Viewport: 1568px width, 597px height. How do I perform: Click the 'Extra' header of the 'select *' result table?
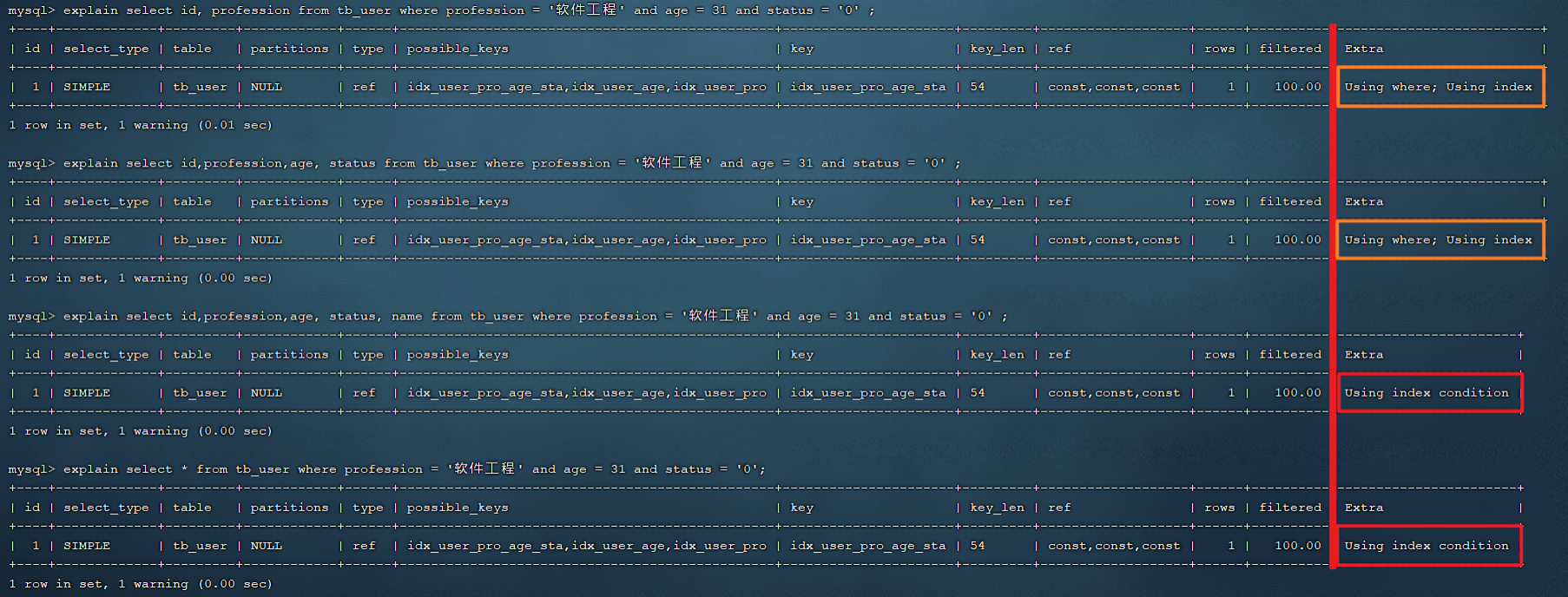[x=1364, y=508]
